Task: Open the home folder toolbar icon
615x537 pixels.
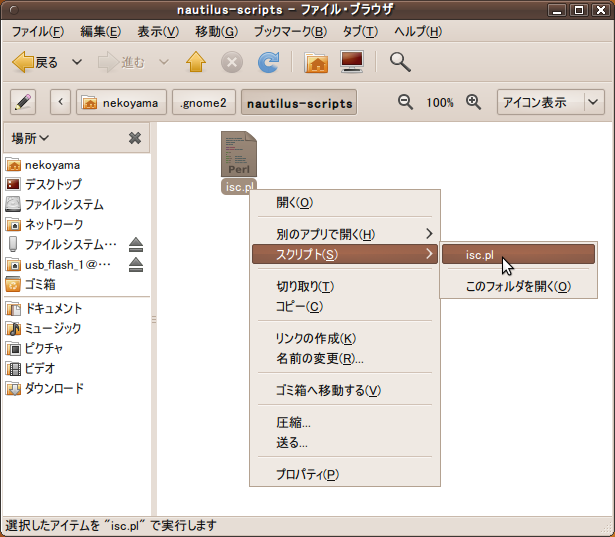Action: (x=316, y=63)
